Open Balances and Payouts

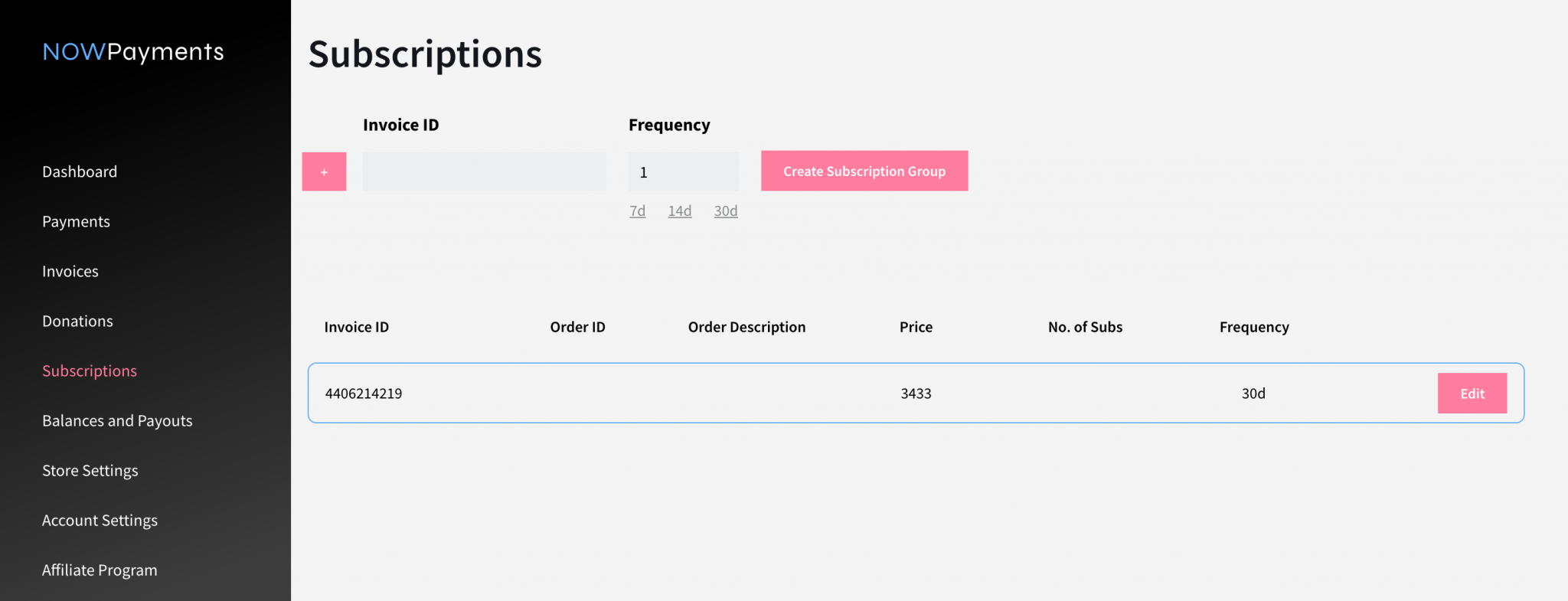tap(116, 420)
